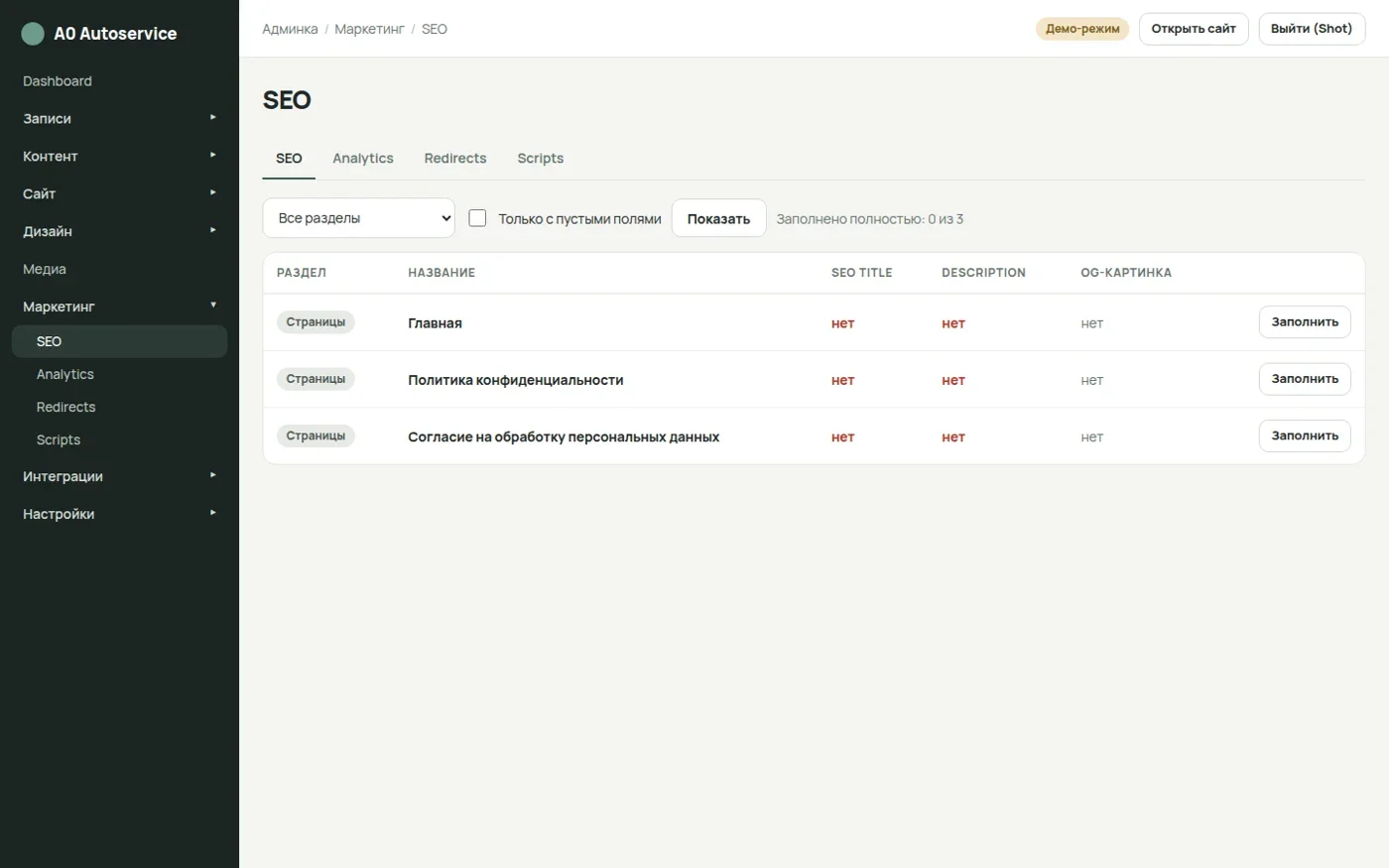Click the A0 Autoservice brand name

(x=115, y=34)
